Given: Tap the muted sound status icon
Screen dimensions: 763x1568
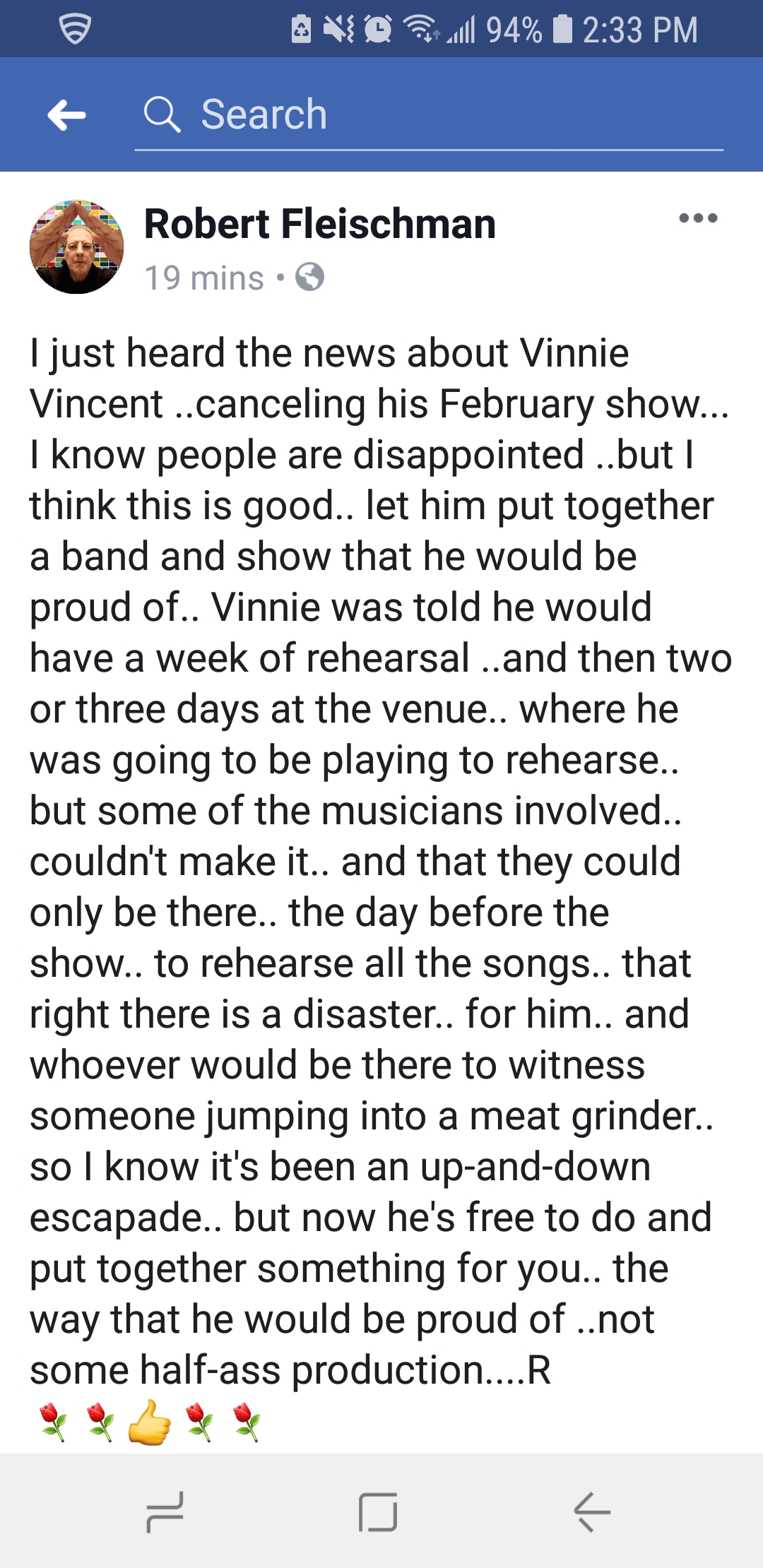Looking at the screenshot, I should [x=339, y=30].
